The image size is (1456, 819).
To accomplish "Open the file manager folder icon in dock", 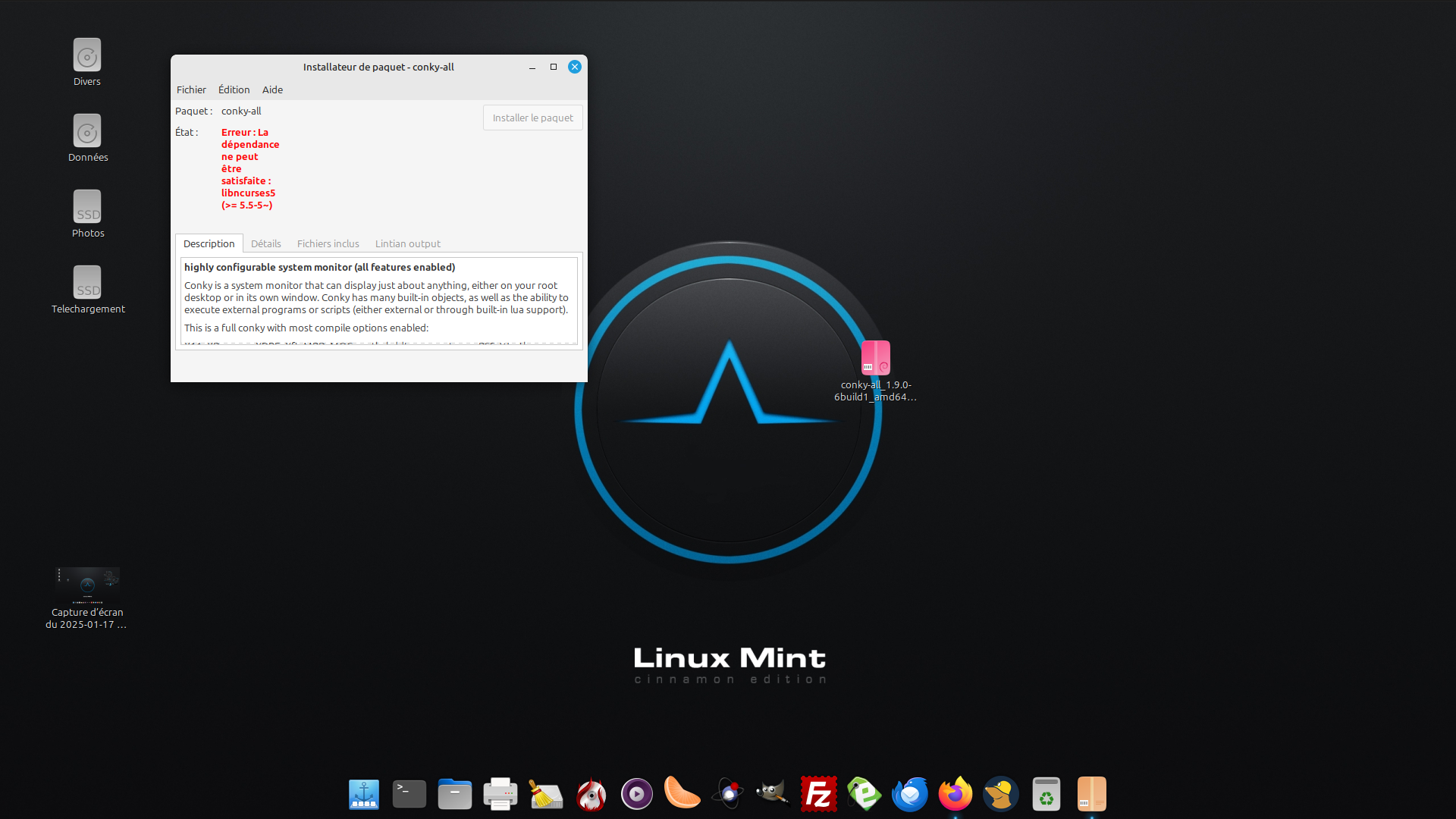I will click(x=455, y=794).
